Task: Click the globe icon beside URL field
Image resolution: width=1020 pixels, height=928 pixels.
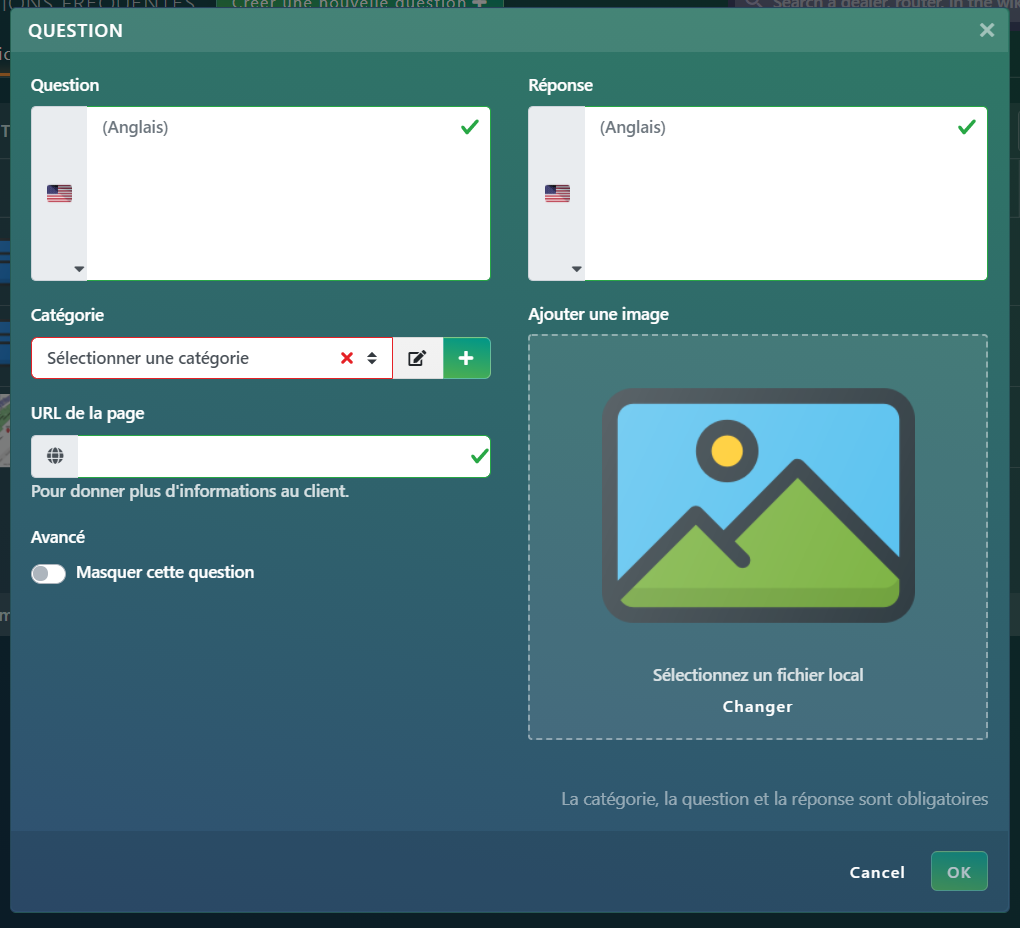Action: (55, 456)
